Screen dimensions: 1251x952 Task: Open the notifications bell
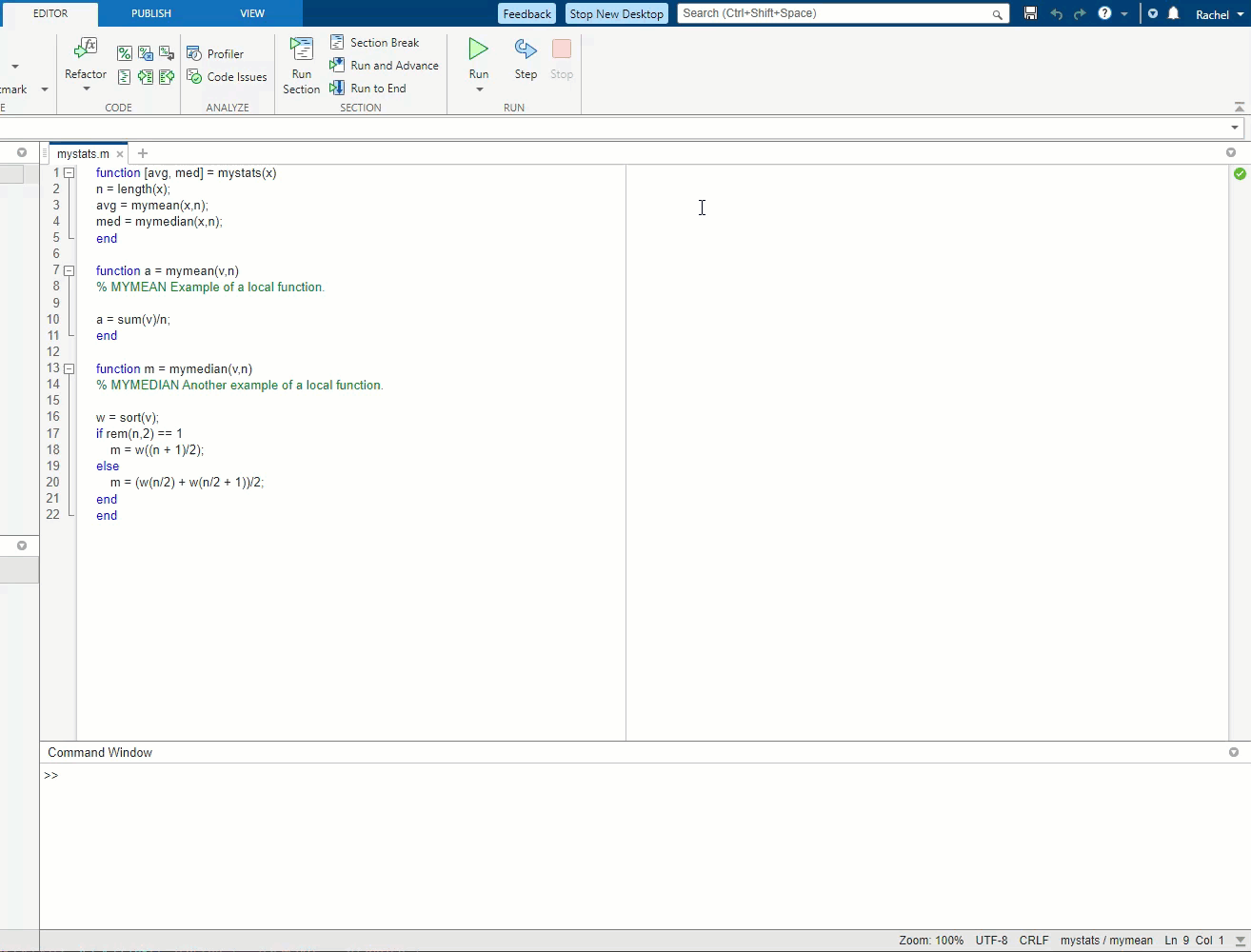pos(1174,13)
